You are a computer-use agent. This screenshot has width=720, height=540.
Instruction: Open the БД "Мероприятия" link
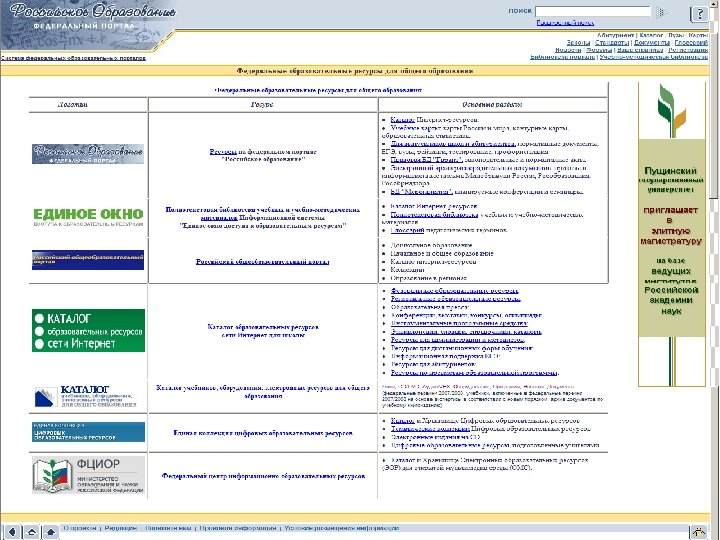(422, 192)
